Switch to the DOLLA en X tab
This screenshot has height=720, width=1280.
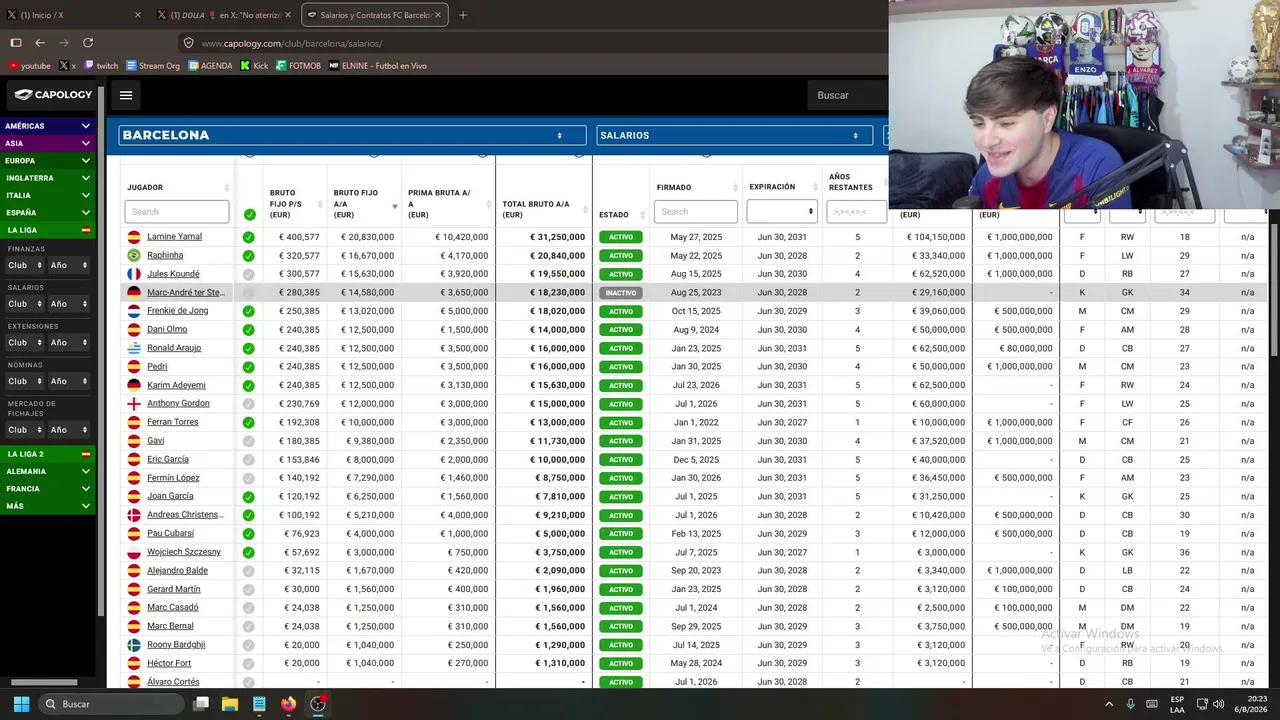224,15
